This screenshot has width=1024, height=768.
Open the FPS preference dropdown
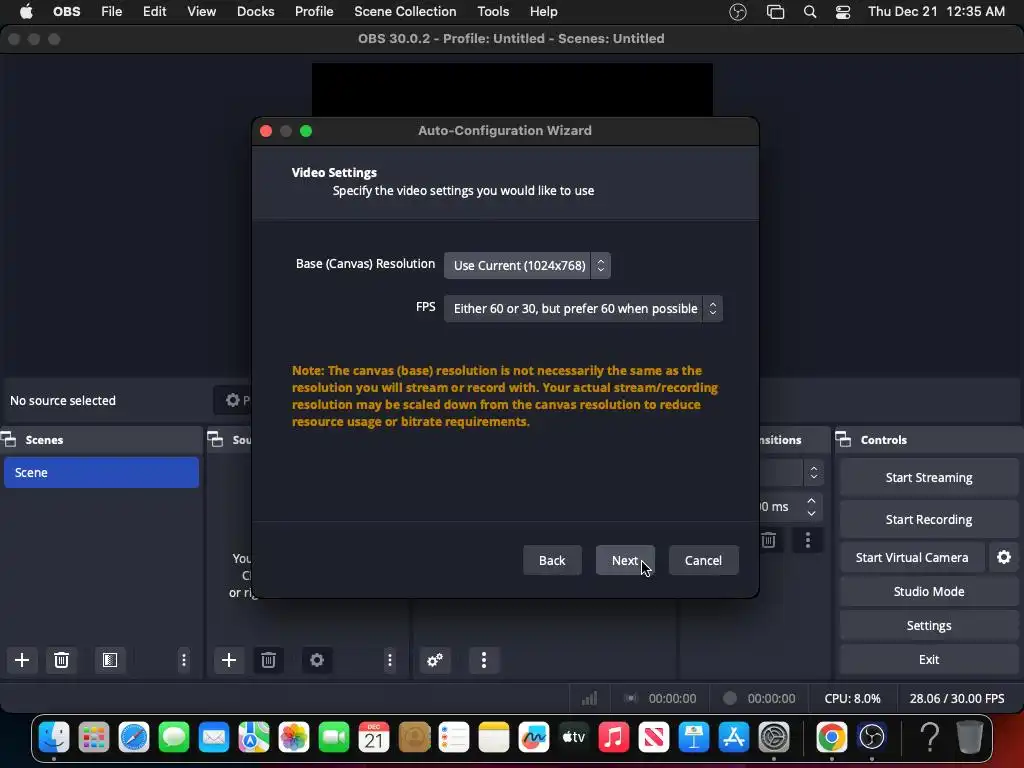[x=583, y=308]
